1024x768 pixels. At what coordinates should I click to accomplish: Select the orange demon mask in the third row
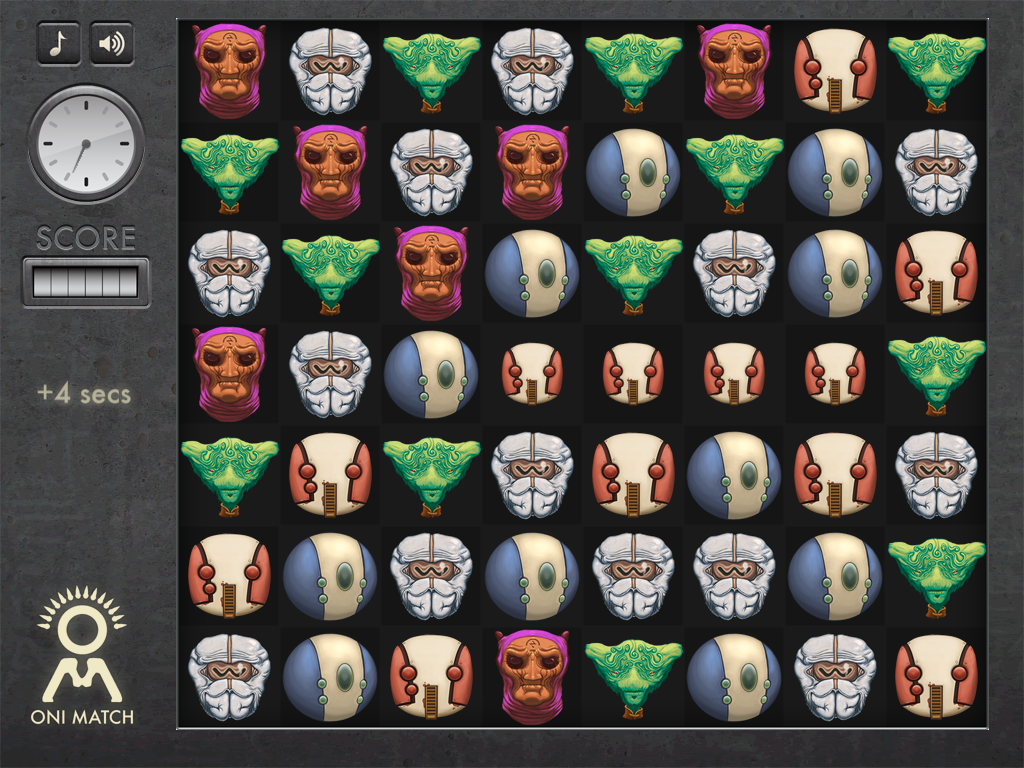click(431, 273)
